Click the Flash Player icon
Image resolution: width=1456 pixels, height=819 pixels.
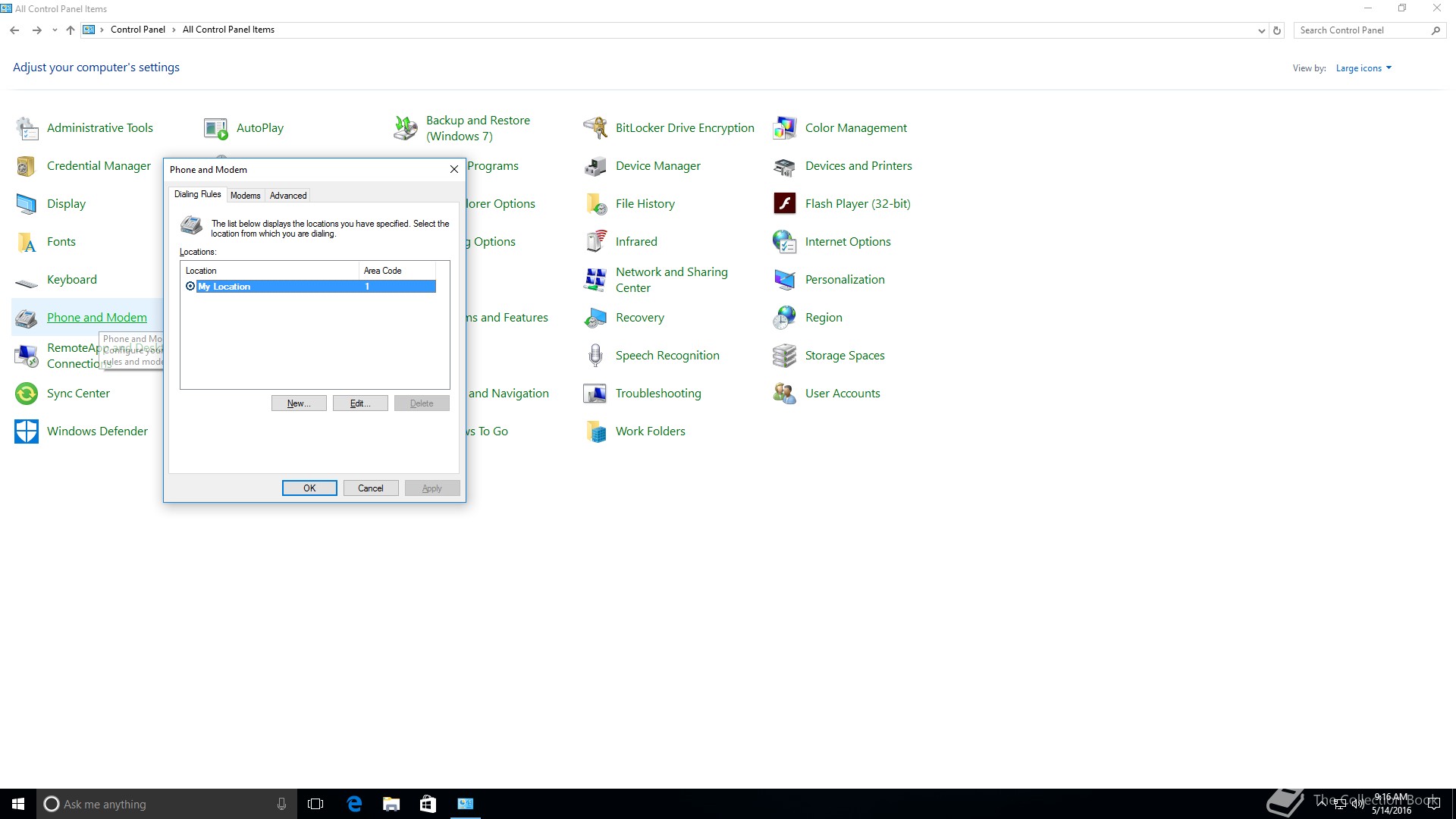pos(784,204)
